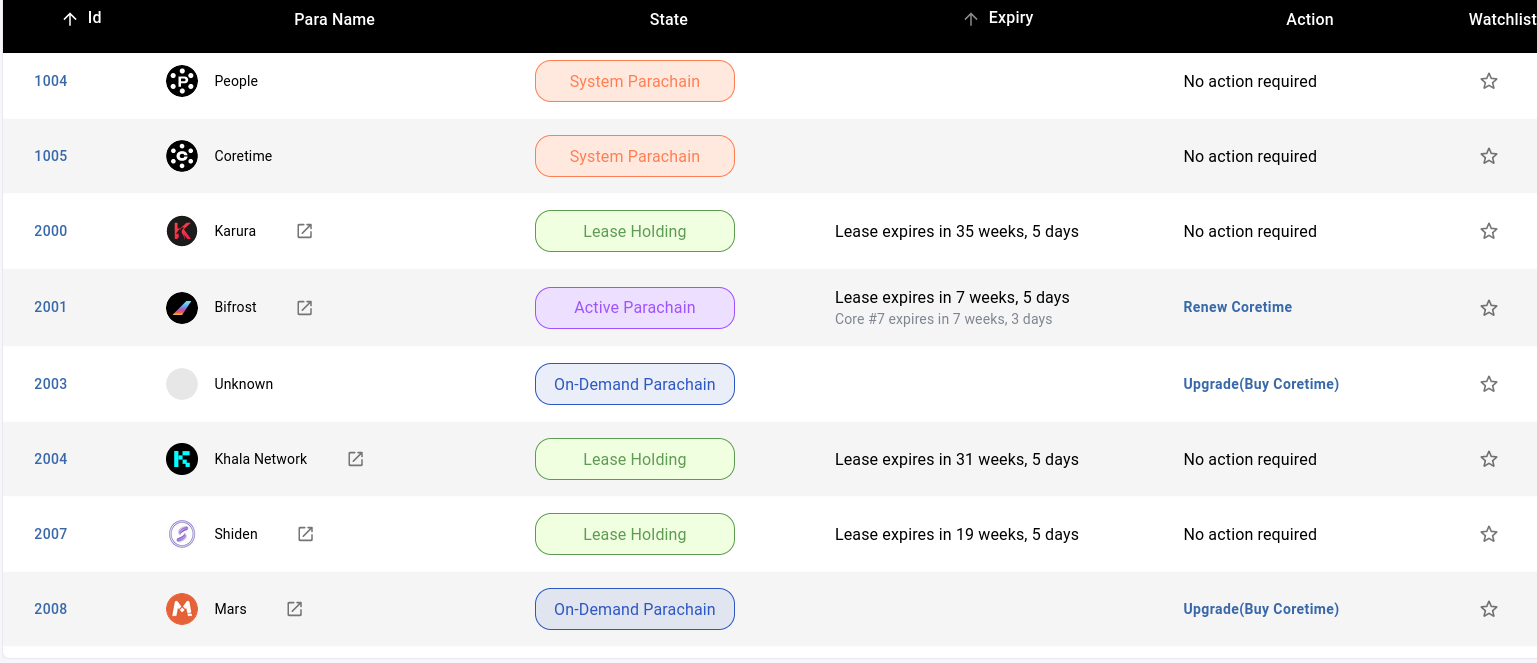1537x663 pixels.
Task: Click the State column header
Action: [668, 19]
